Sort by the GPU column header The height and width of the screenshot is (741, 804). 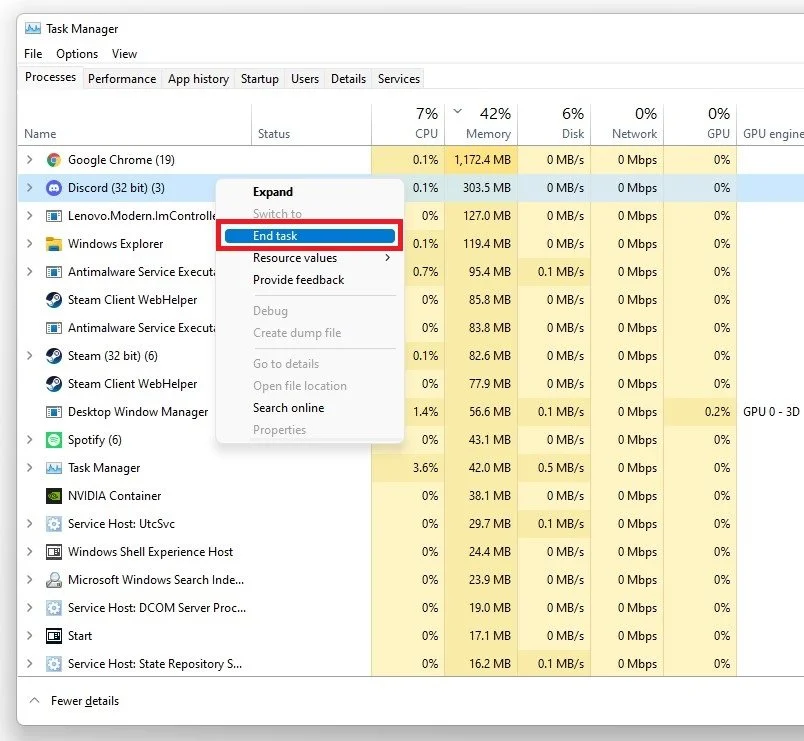tap(700, 124)
